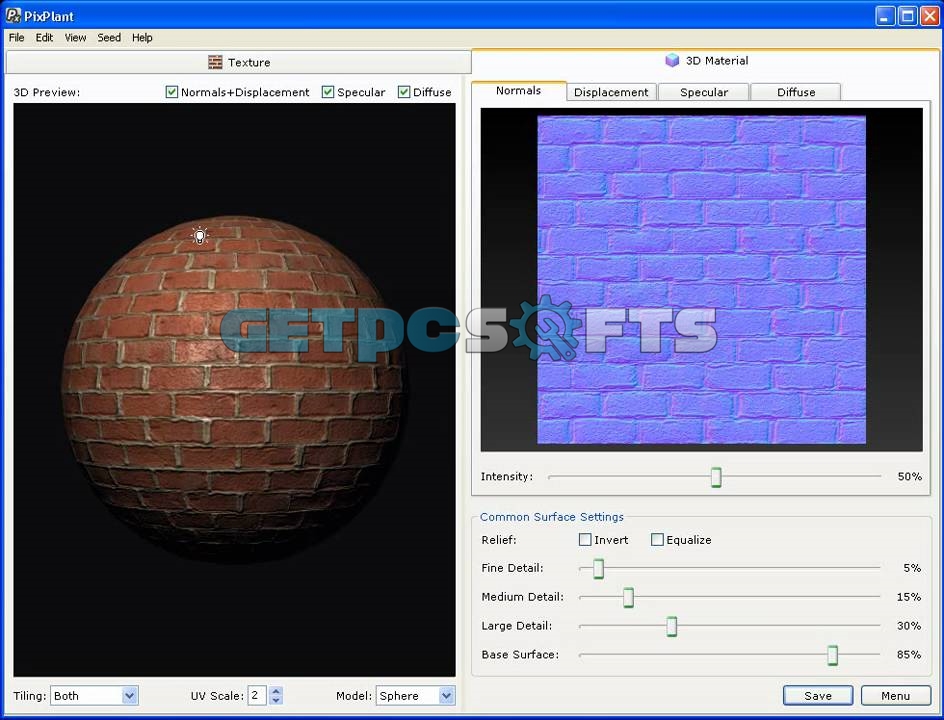Viewport: 944px width, 720px height.
Task: Click the Medium Detail 15% value
Action: [909, 597]
